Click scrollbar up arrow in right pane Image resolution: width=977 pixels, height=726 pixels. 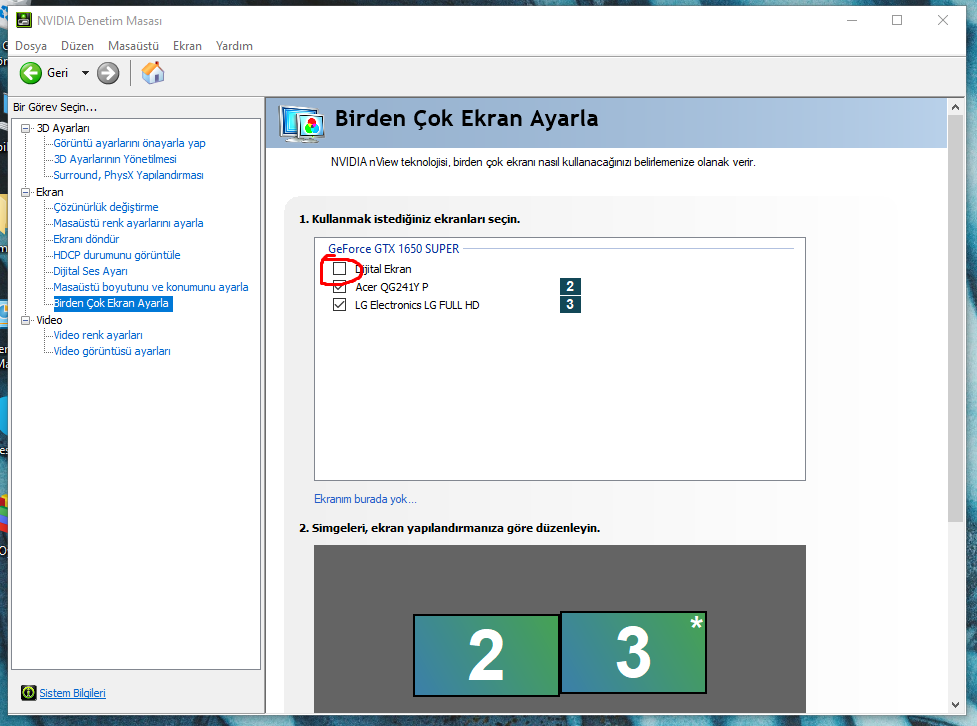click(955, 107)
